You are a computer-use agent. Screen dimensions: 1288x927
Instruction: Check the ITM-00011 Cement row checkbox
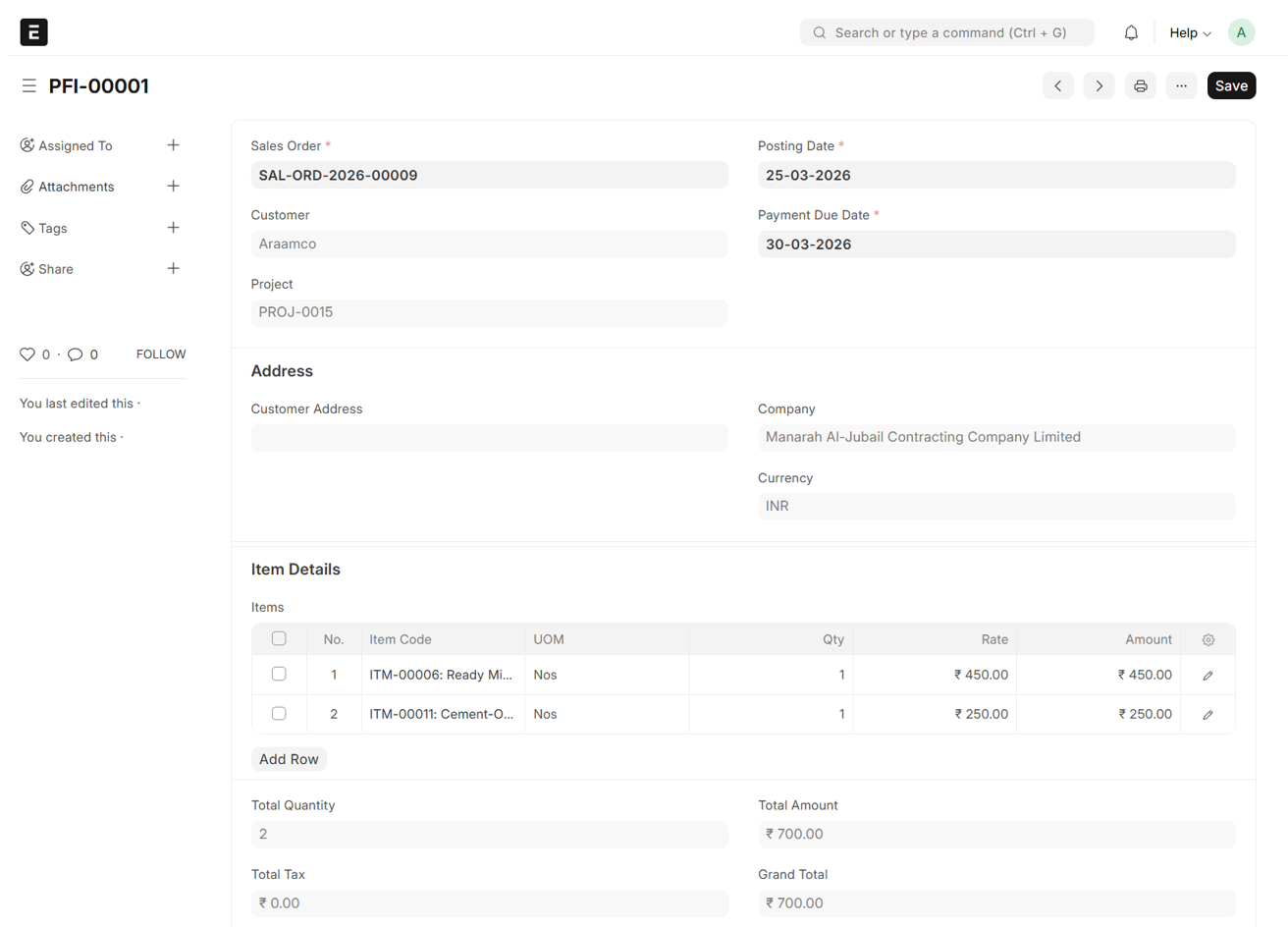click(x=279, y=714)
